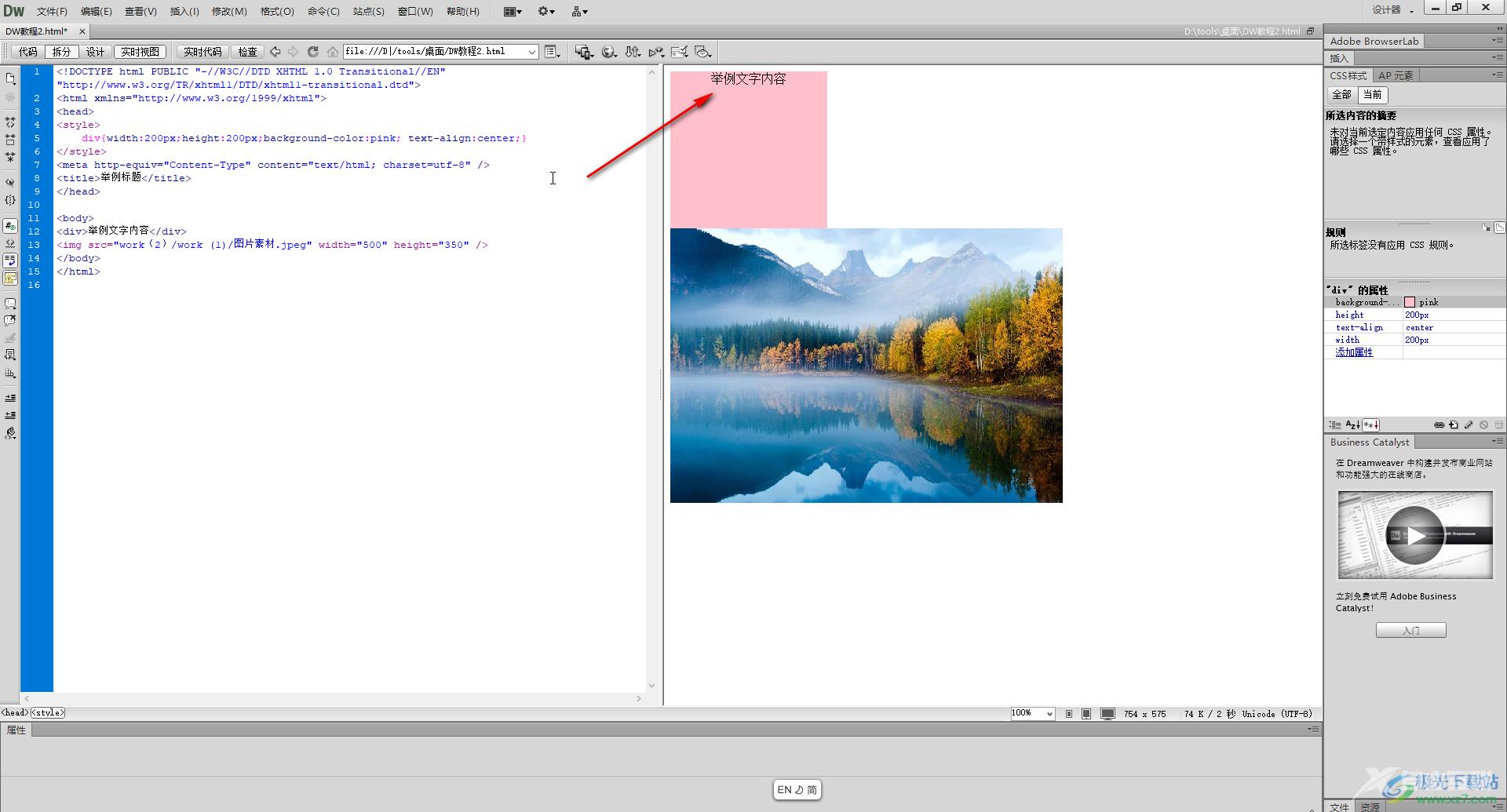Click the disable CSS property icon
The height and width of the screenshot is (812, 1507).
1483,424
